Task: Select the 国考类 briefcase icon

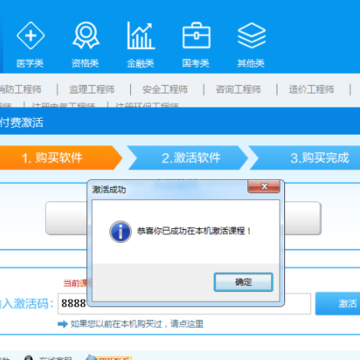Action: 196,36
